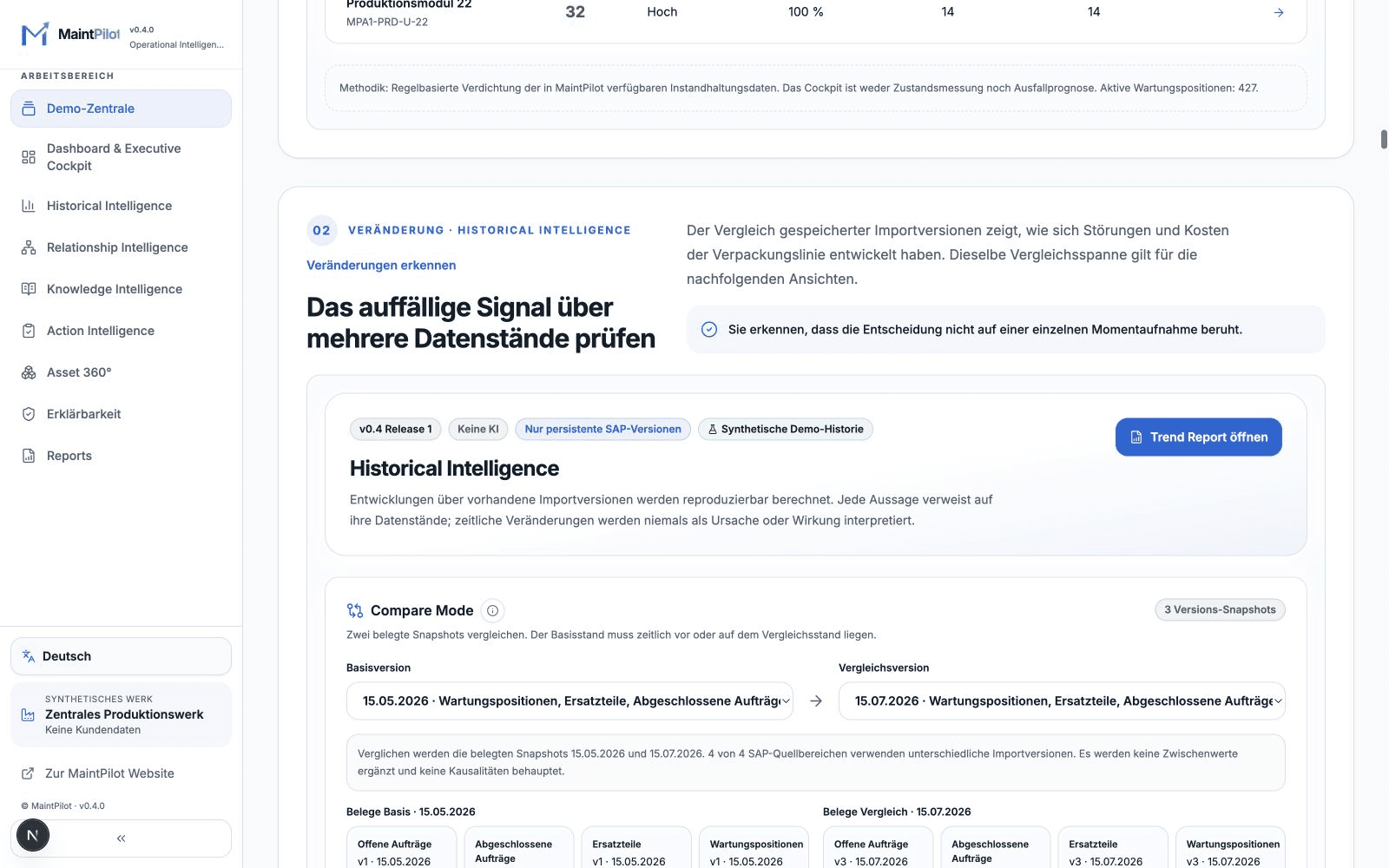Select Wartungspositionen v1 15.05.2026 card
This screenshot has width=1389, height=868.
click(x=753, y=848)
